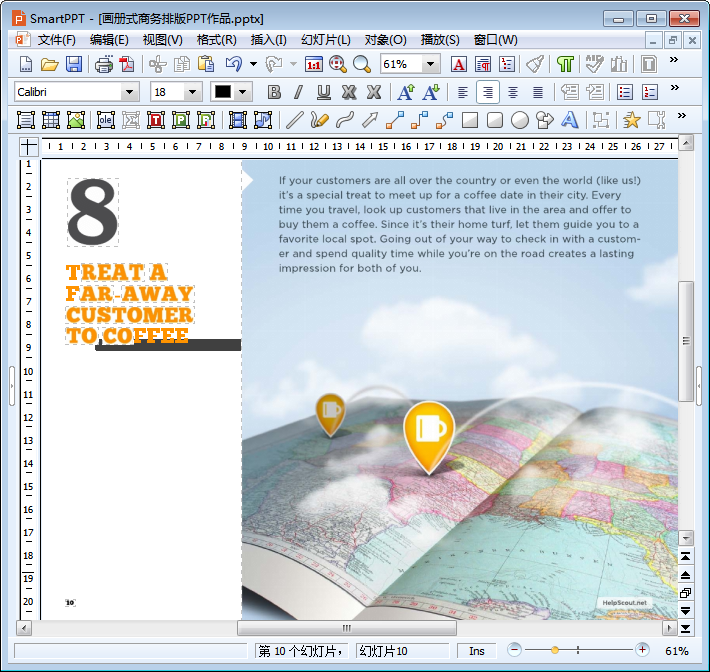Click the Save document icon
The height and width of the screenshot is (672, 710).
74,64
